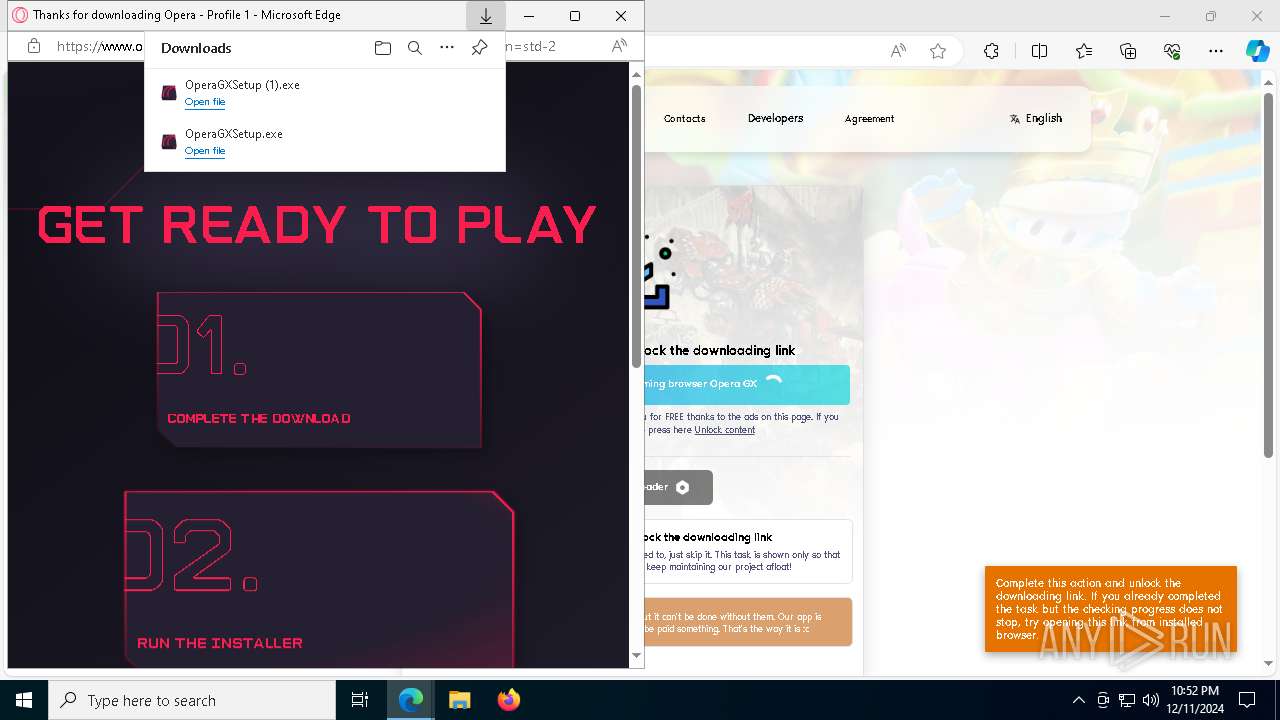Click Read aloud icon in background Edge window
The image size is (1280, 720).
tap(898, 51)
